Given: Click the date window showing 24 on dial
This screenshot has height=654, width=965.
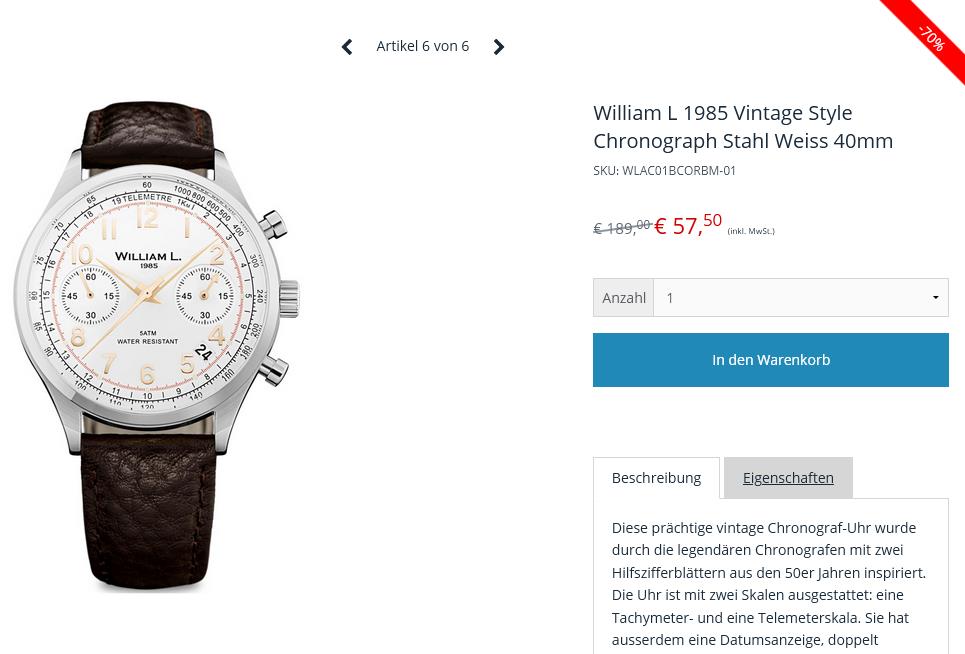Looking at the screenshot, I should [x=203, y=352].
